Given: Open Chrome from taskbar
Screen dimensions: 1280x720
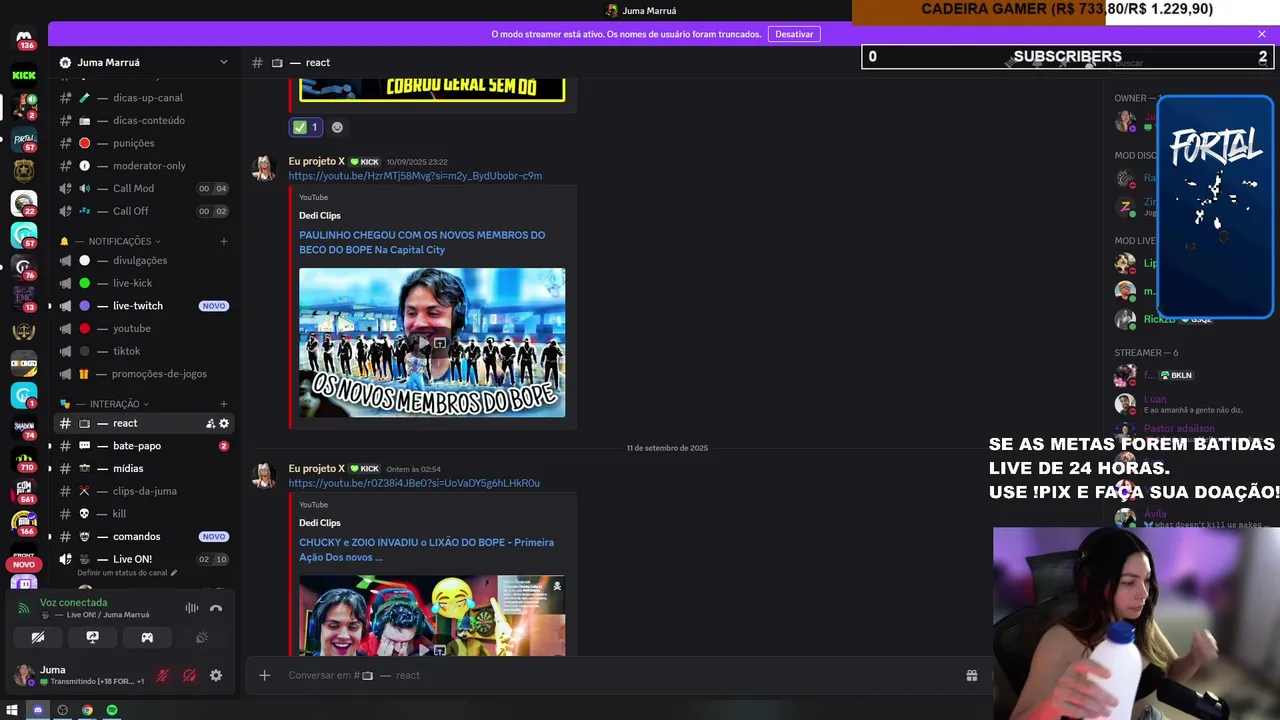Looking at the screenshot, I should pos(87,710).
